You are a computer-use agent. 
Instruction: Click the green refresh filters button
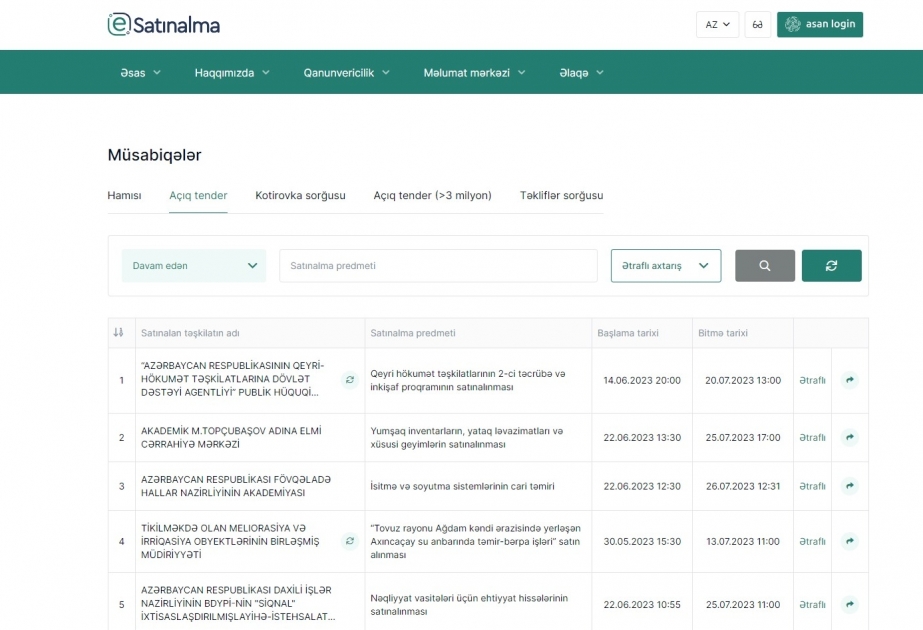(x=831, y=266)
